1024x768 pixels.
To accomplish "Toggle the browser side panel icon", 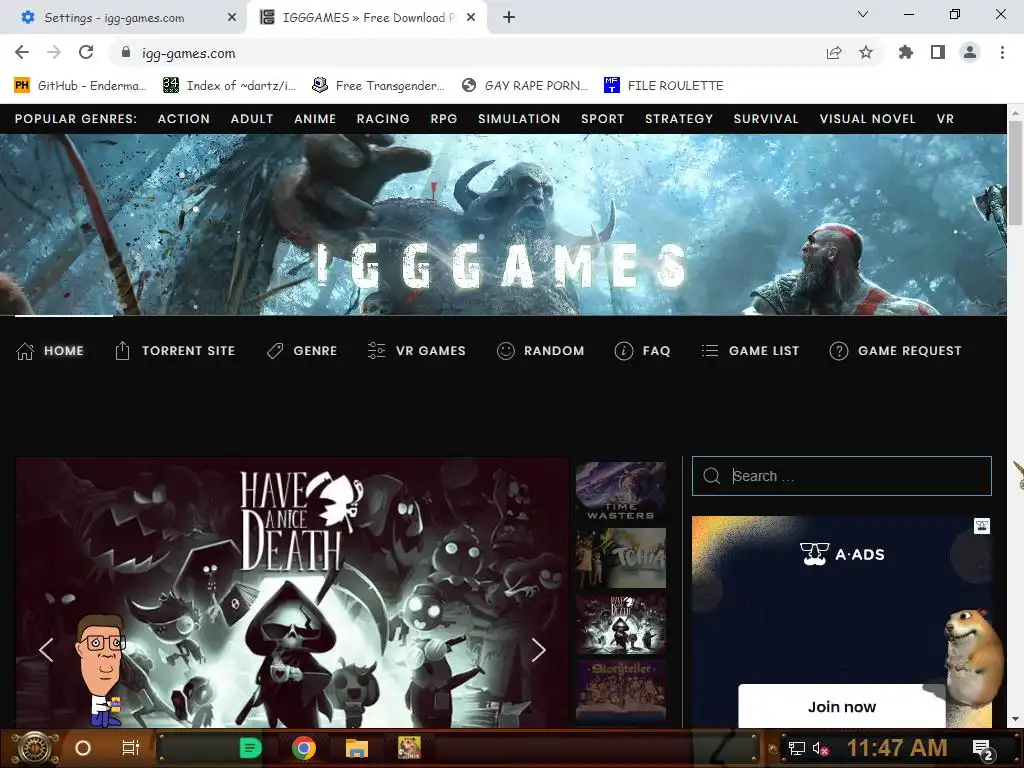I will (938, 52).
